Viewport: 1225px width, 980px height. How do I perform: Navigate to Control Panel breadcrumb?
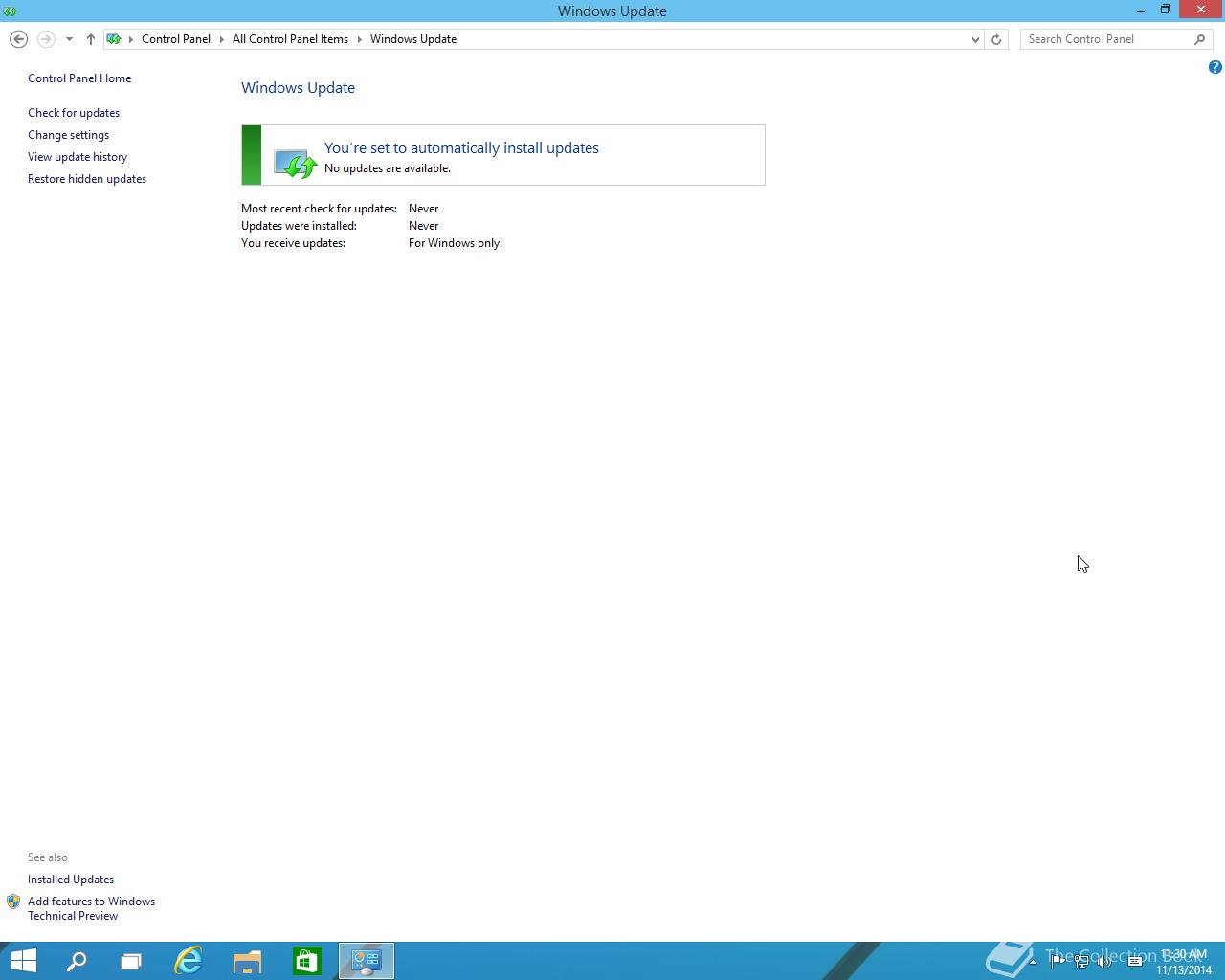coord(176,39)
